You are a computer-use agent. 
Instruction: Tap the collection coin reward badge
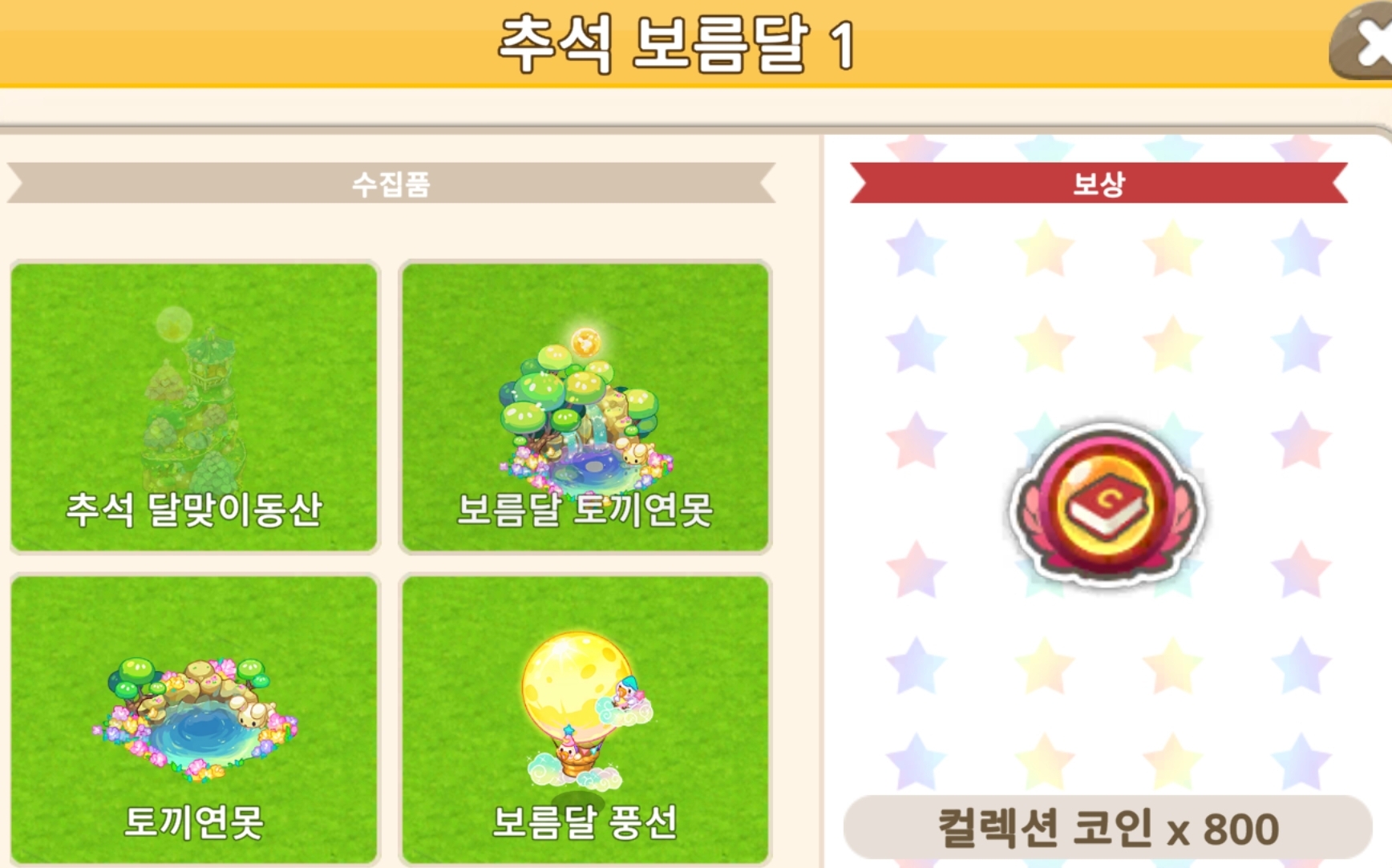[1107, 505]
